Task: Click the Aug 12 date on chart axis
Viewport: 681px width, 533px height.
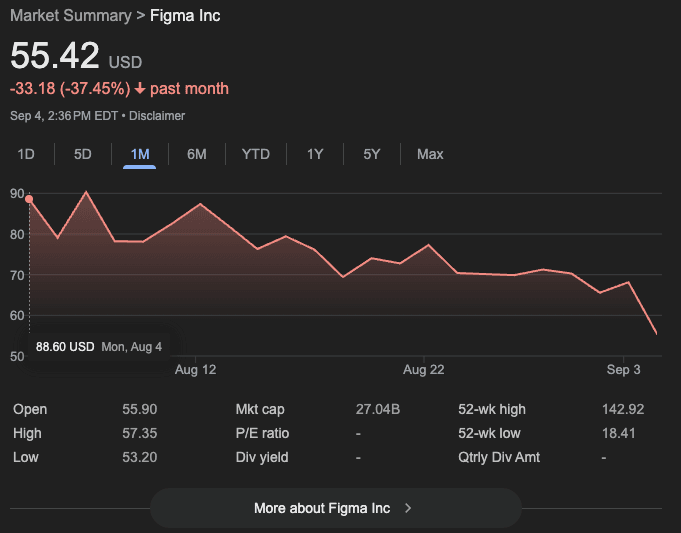Action: [x=195, y=370]
